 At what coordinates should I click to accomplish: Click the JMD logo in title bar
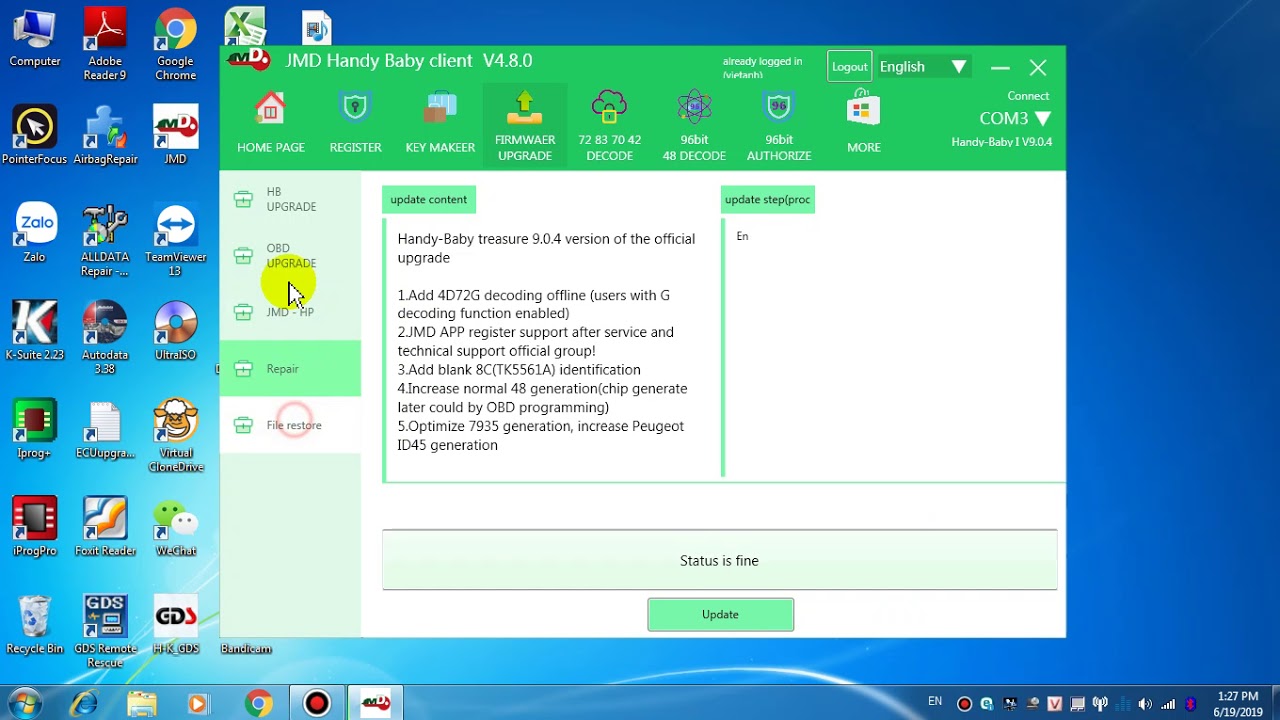249,59
